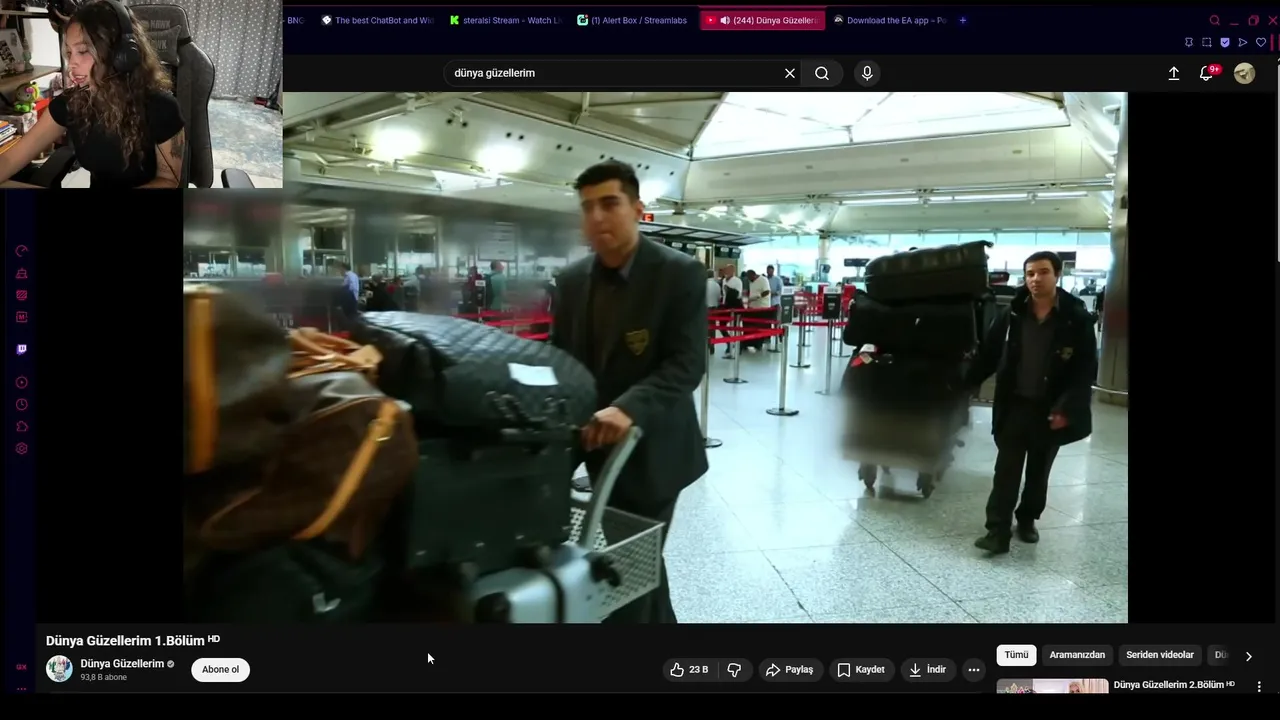
Task: Click the pin icon in browser toolbar
Action: point(1189,42)
